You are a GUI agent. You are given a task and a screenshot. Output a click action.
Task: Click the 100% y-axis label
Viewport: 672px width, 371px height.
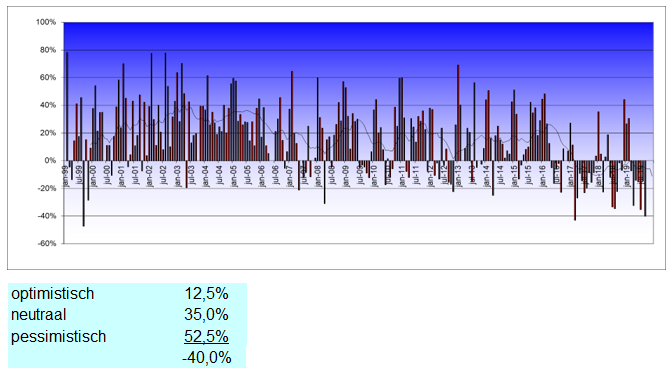pyautogui.click(x=45, y=22)
